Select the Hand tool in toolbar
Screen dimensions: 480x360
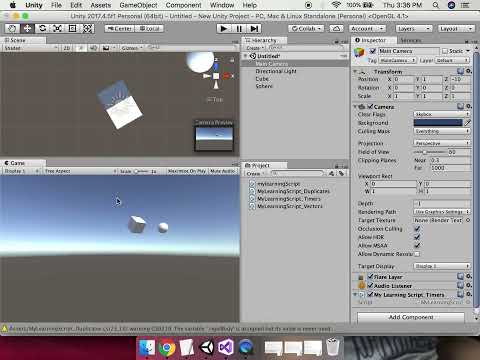click(x=12, y=29)
